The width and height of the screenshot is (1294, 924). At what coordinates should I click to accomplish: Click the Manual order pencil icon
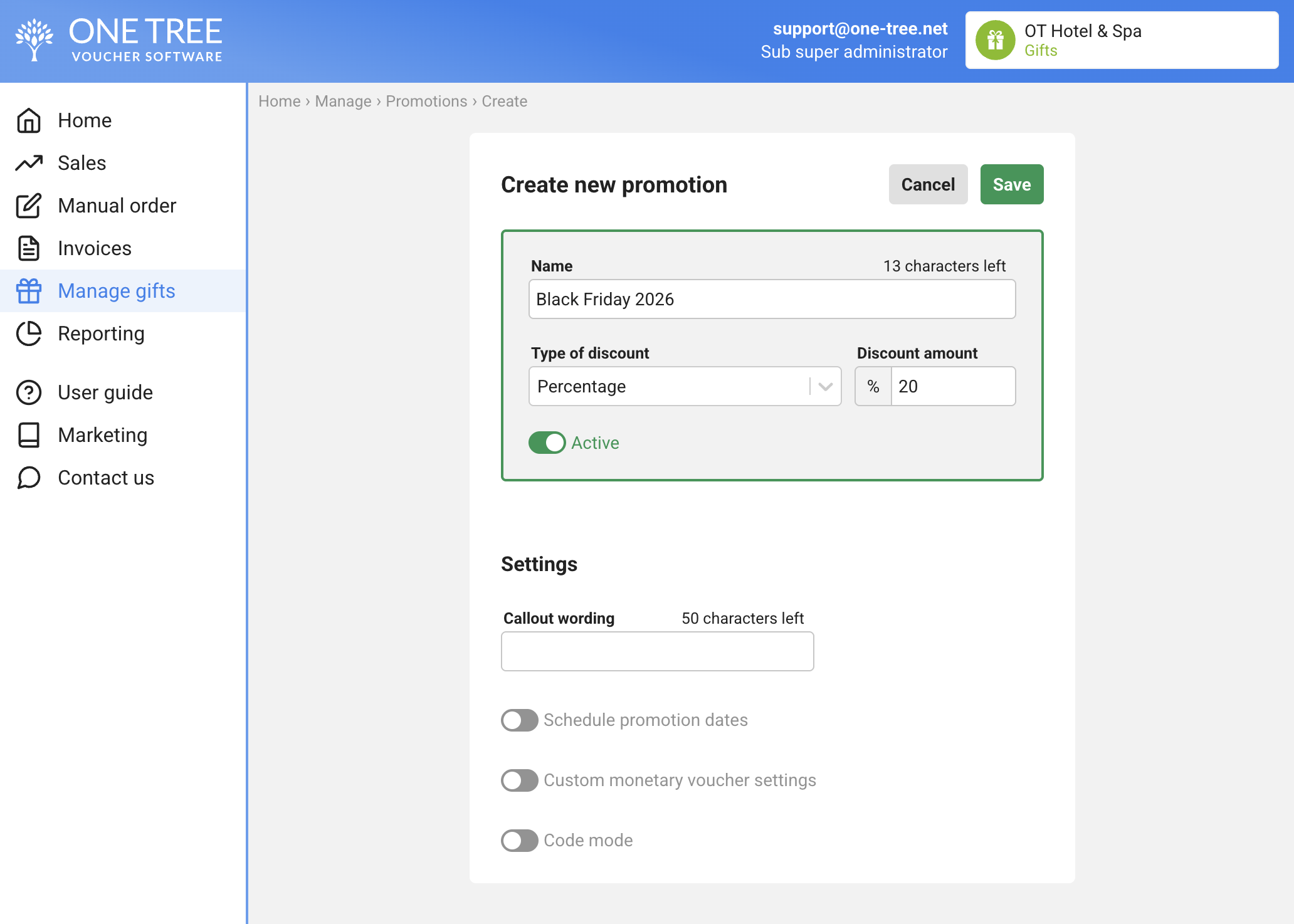coord(29,206)
